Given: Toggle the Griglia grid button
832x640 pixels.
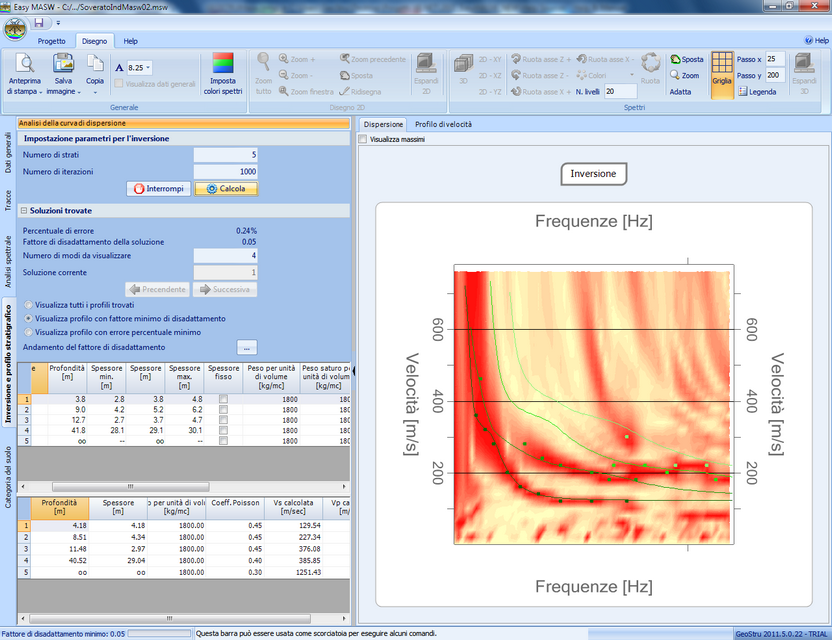Looking at the screenshot, I should 721,75.
